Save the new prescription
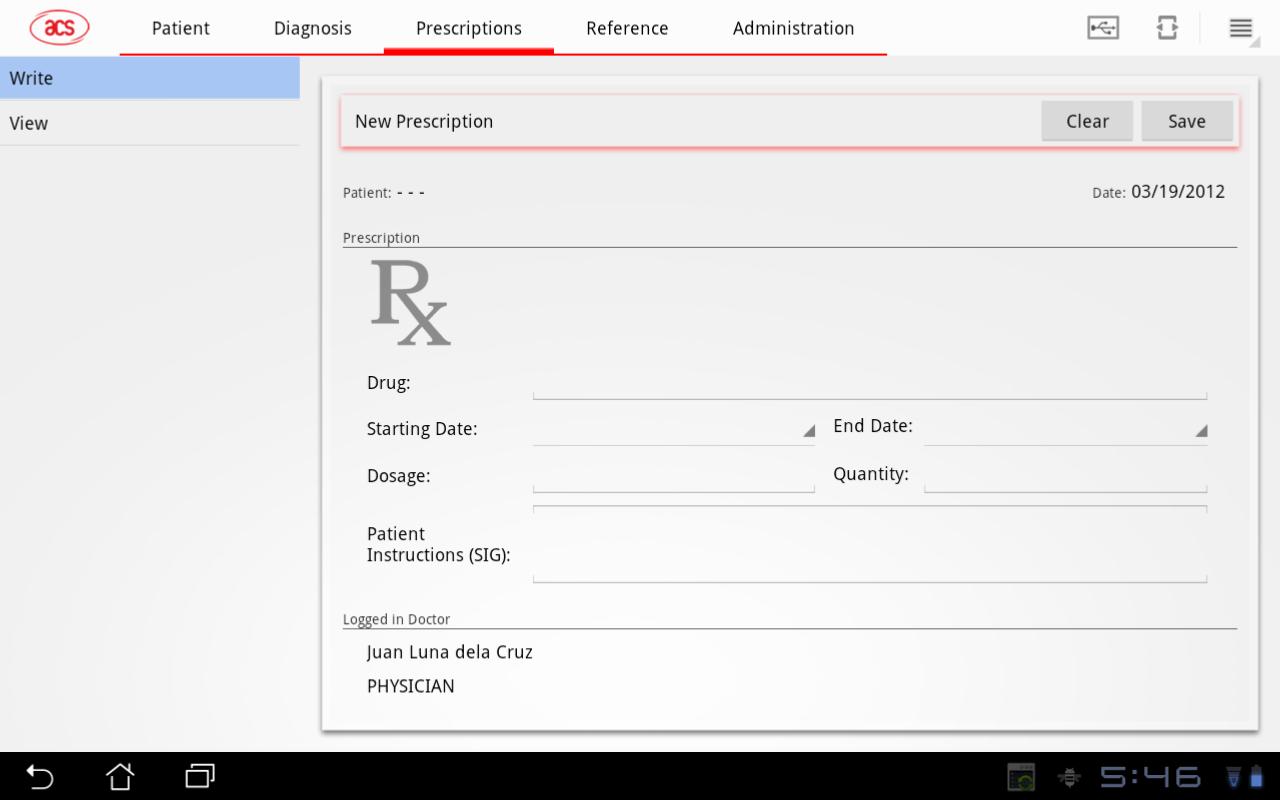1280x800 pixels. coord(1187,121)
